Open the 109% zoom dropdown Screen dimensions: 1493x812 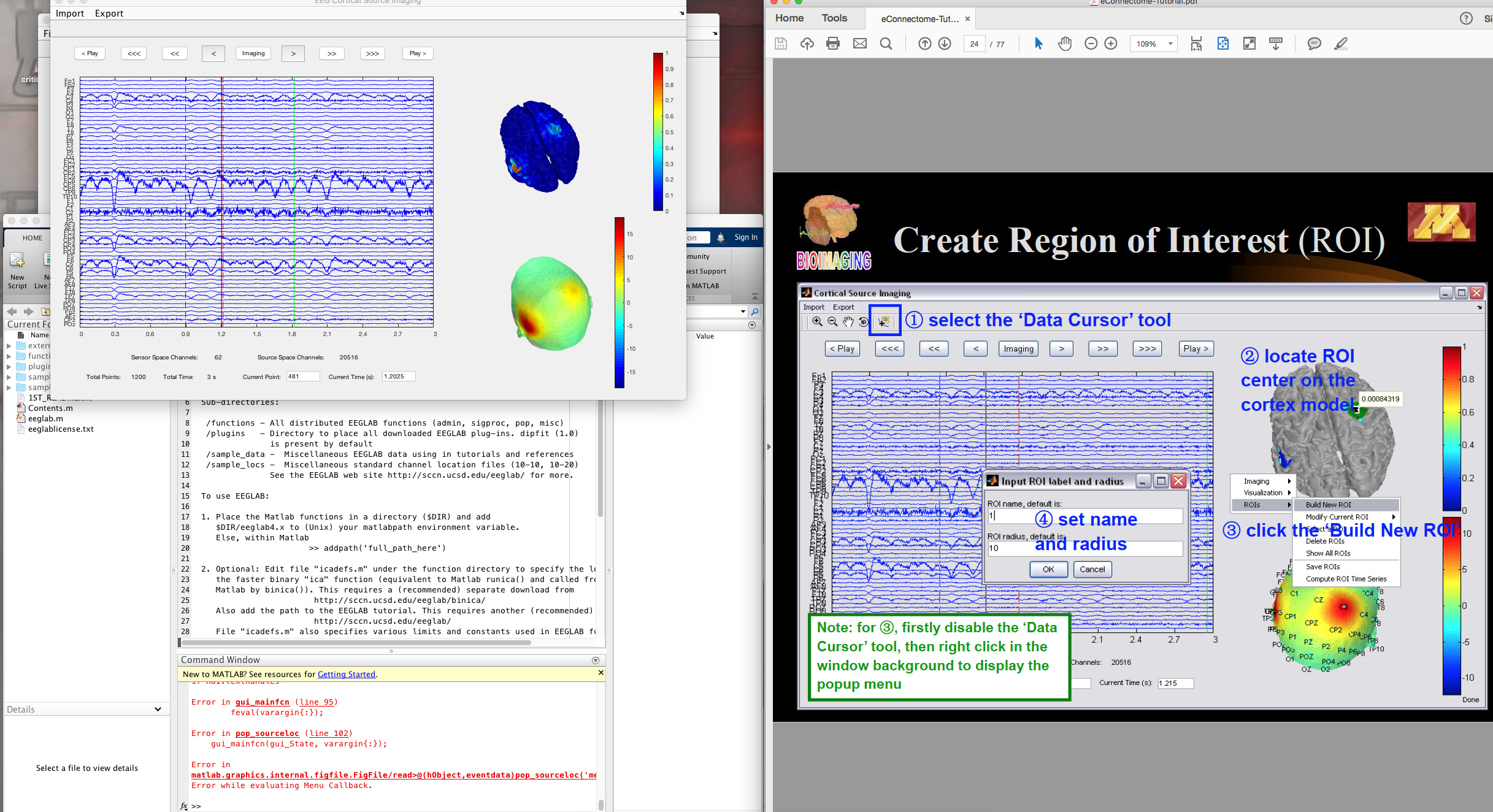(x=1170, y=44)
